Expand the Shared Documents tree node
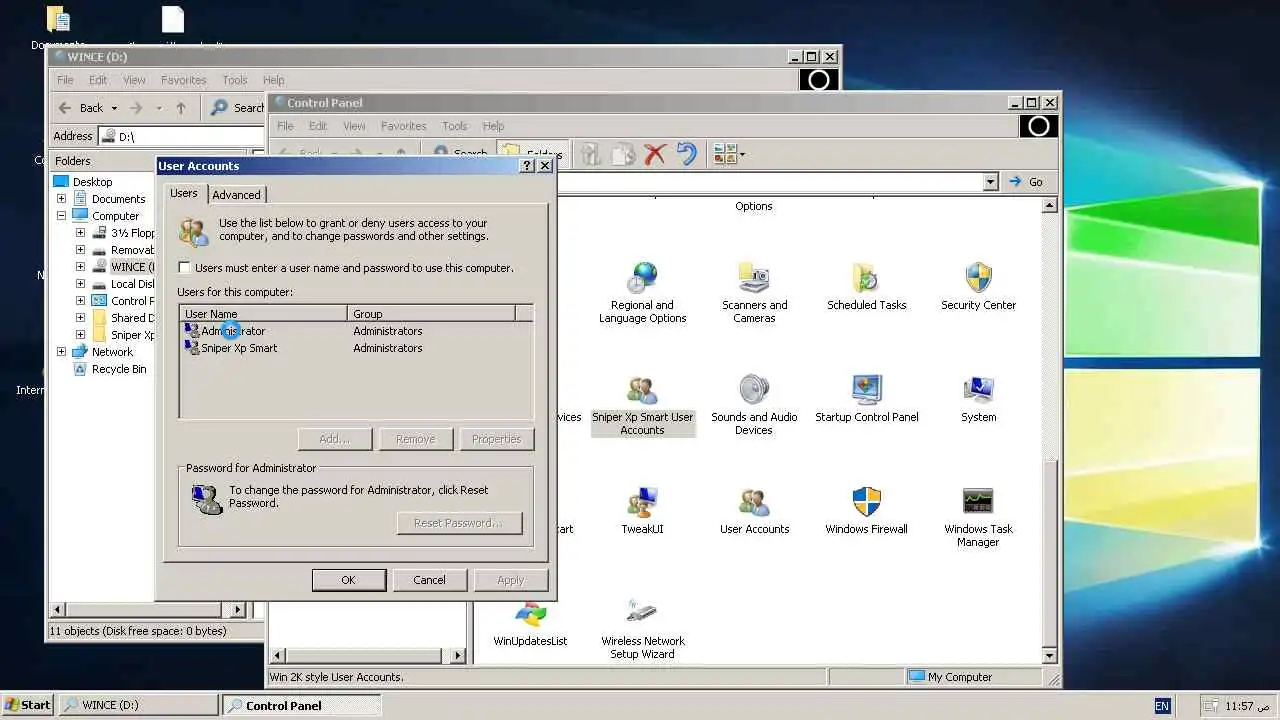 80,318
